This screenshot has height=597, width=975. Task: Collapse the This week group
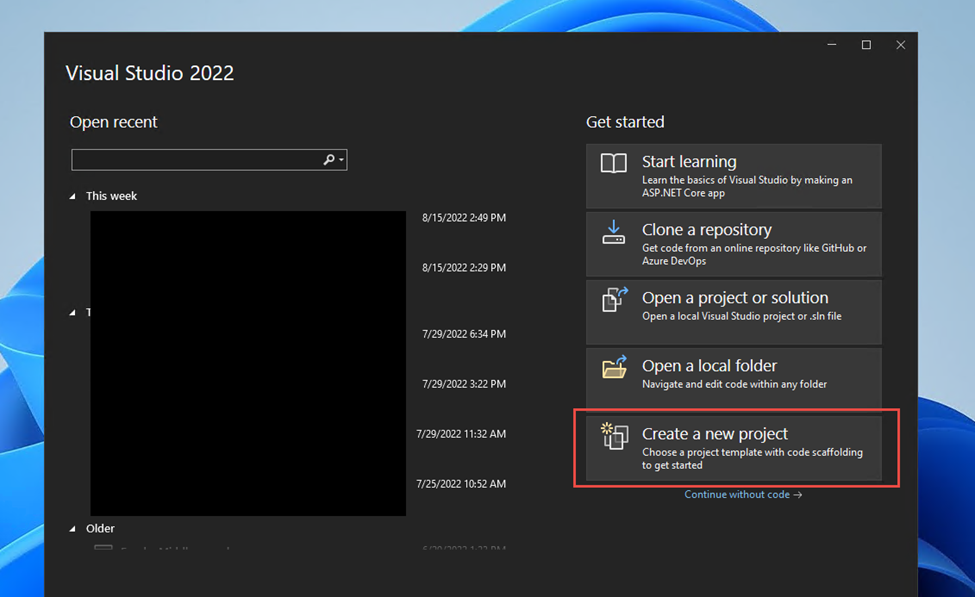[x=72, y=197]
